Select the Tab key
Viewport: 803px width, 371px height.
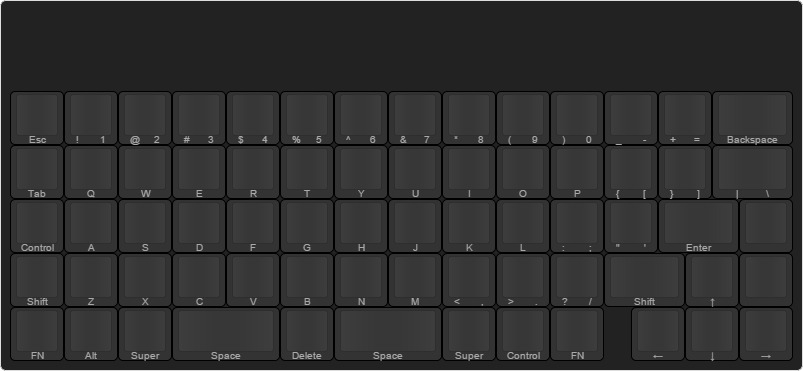(x=37, y=172)
